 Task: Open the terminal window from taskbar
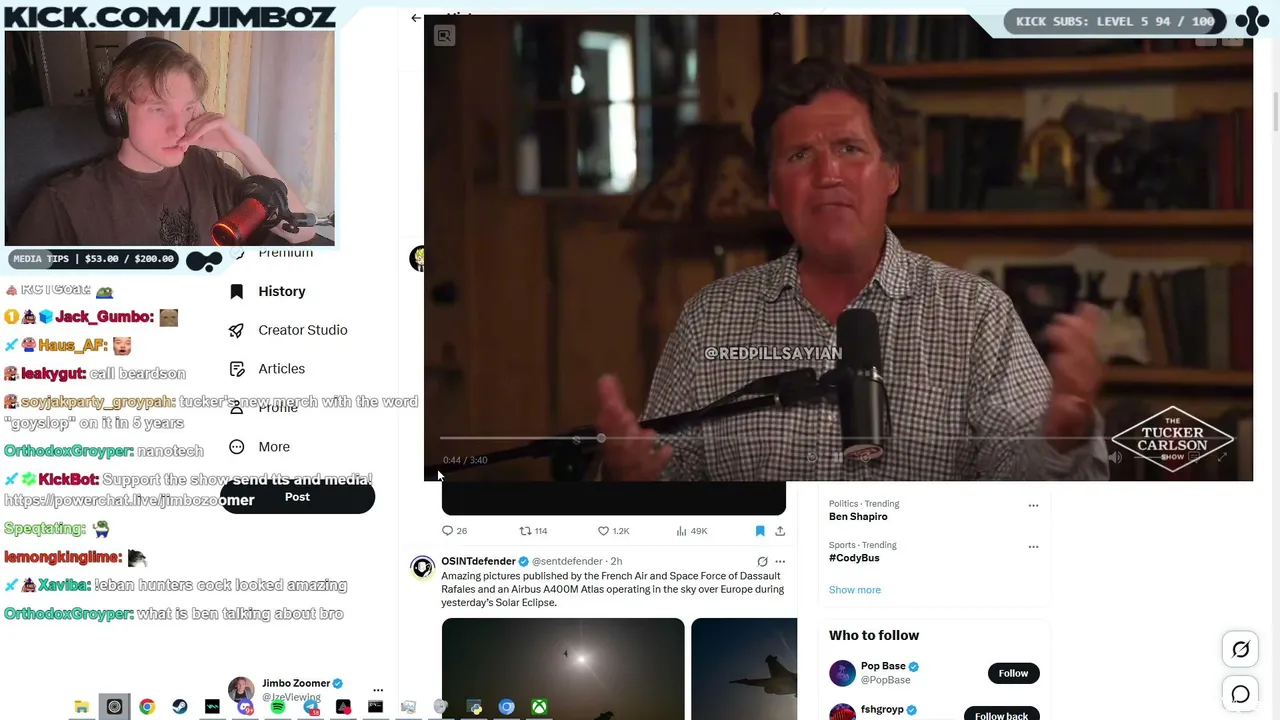[375, 707]
